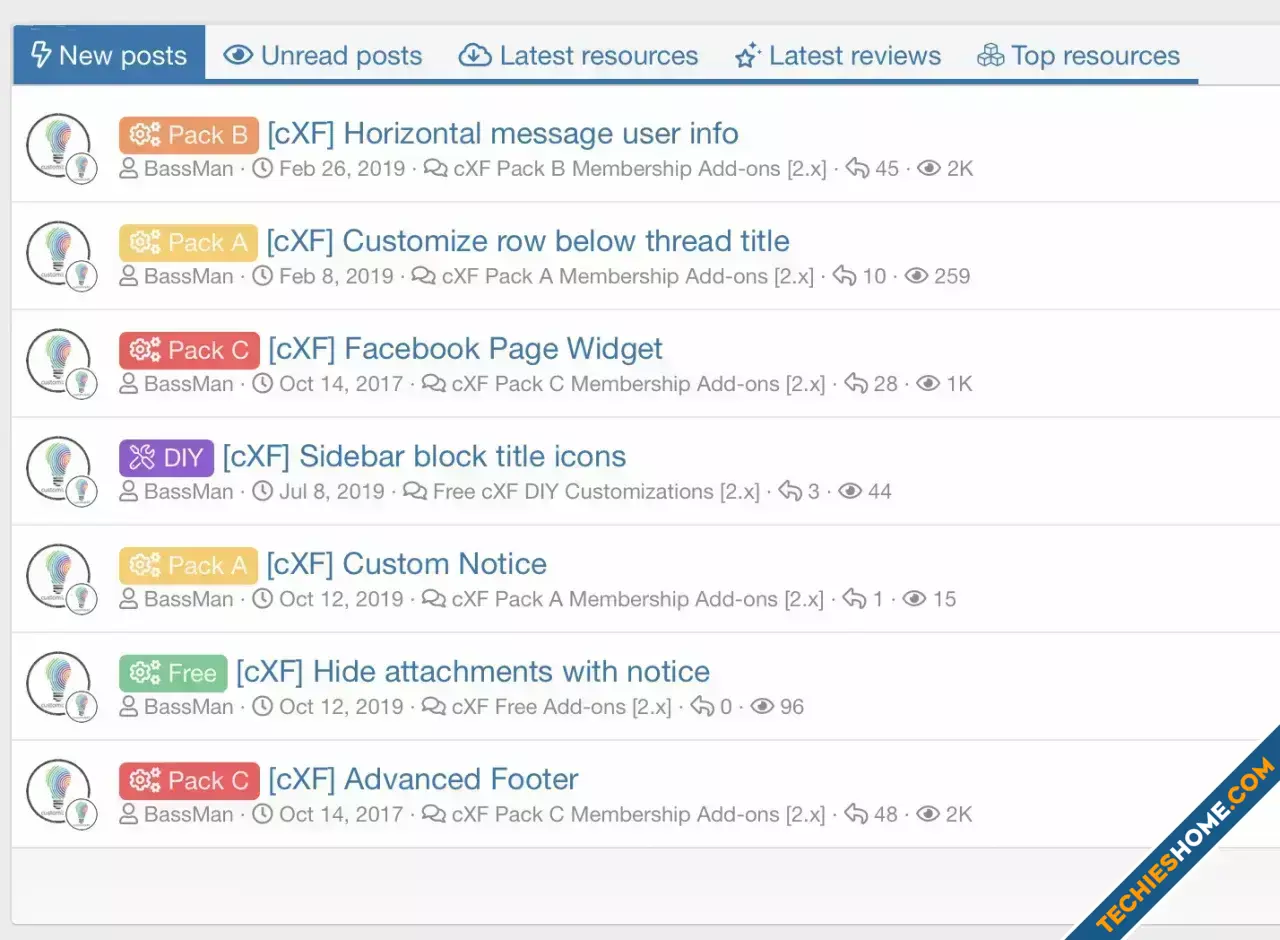Click BassMan under Sidebar block title icons
Screen dimensions: 1280x940
(188, 491)
